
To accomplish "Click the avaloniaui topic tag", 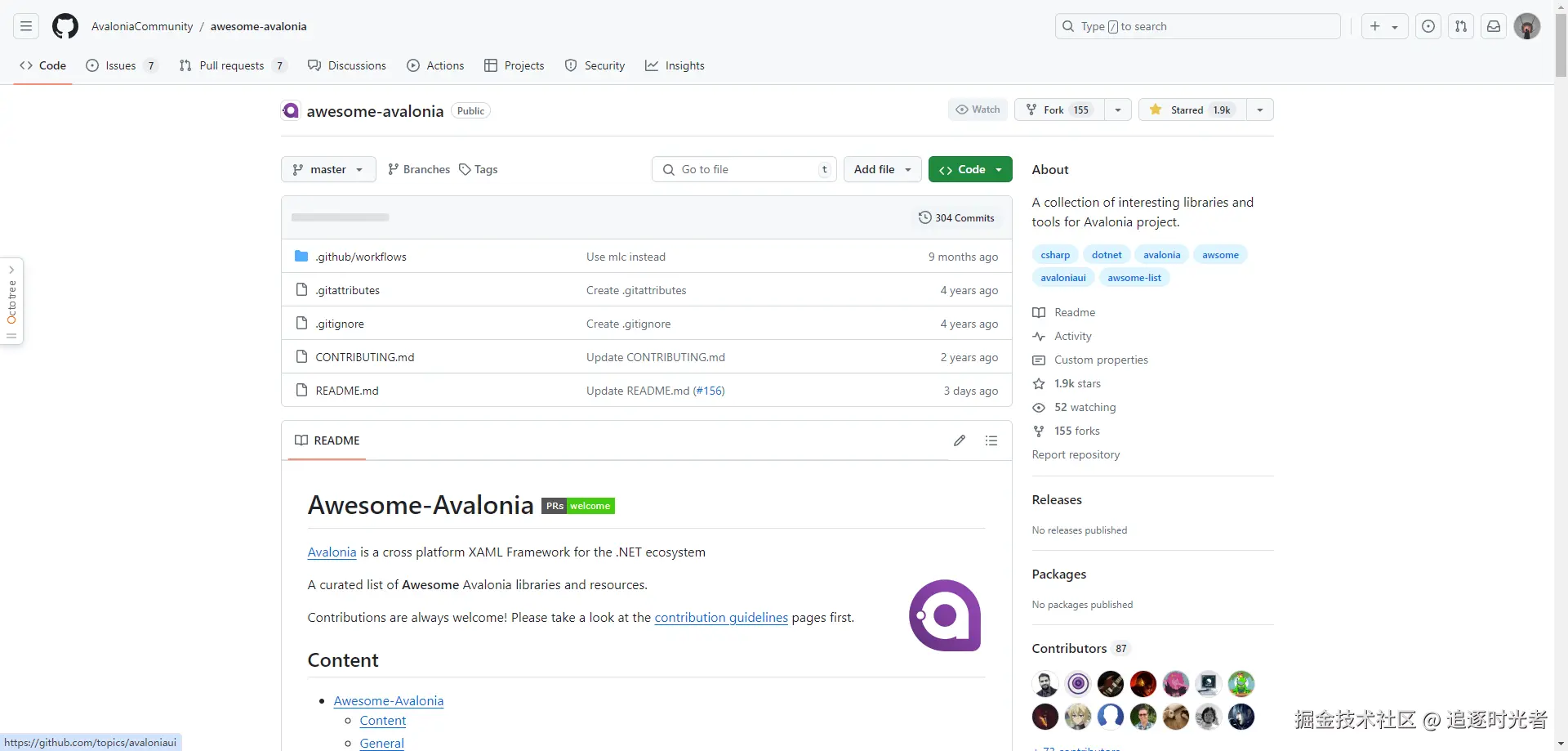I will tap(1063, 278).
